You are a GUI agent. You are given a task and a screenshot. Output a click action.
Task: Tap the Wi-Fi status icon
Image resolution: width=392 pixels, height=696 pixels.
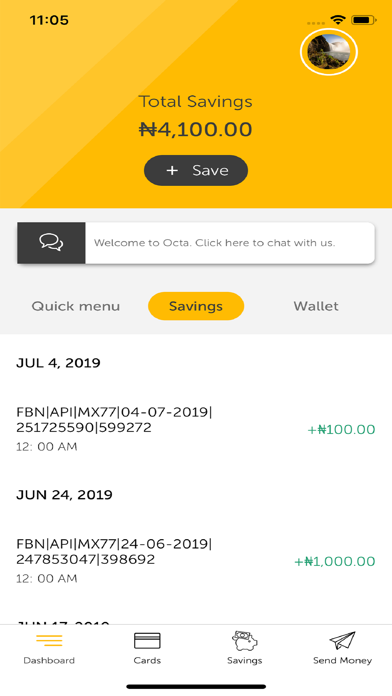(x=338, y=20)
